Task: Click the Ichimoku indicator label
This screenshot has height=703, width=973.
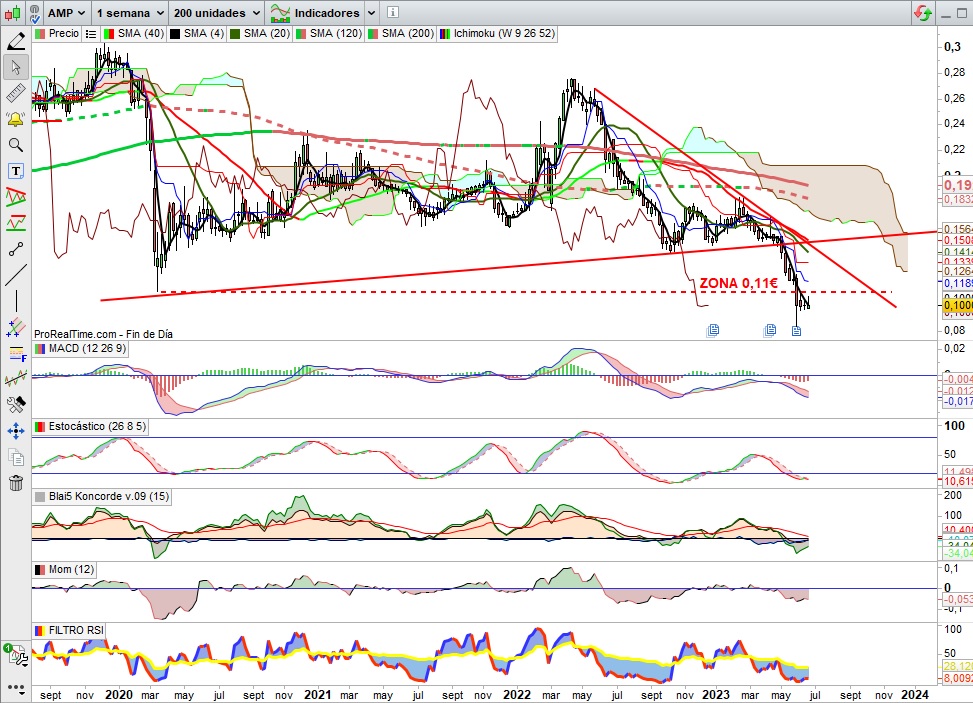Action: coord(503,33)
